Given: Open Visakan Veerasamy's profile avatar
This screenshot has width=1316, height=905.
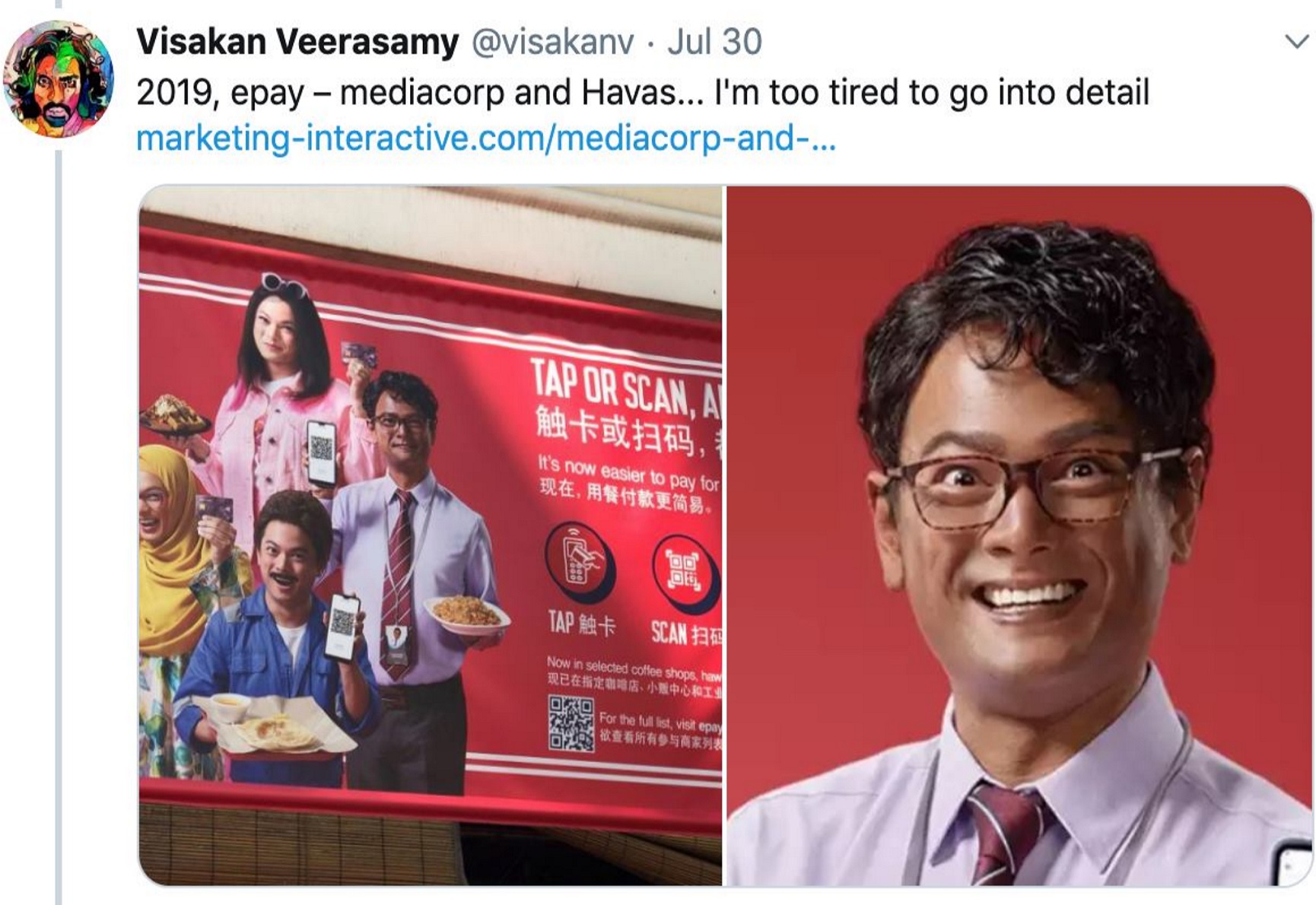Looking at the screenshot, I should click(58, 78).
